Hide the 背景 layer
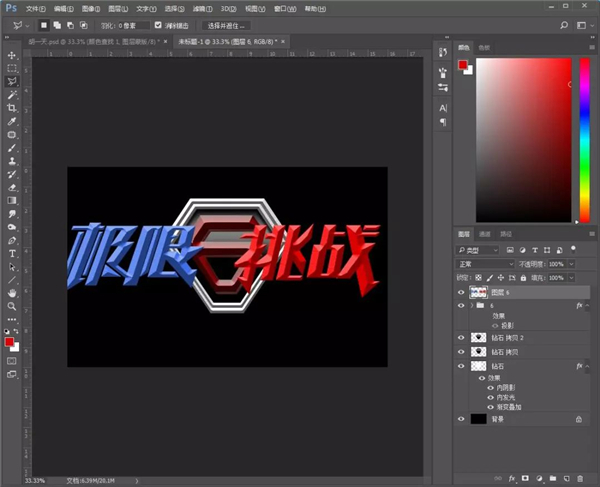The width and height of the screenshot is (600, 487). [x=461, y=419]
